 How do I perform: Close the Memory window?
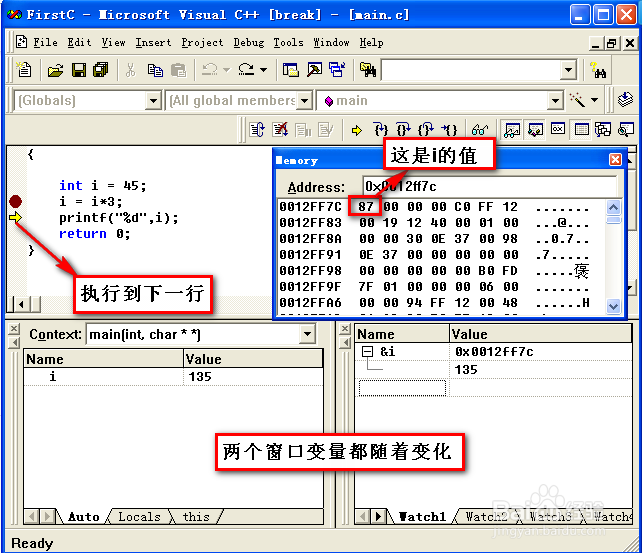(615, 159)
